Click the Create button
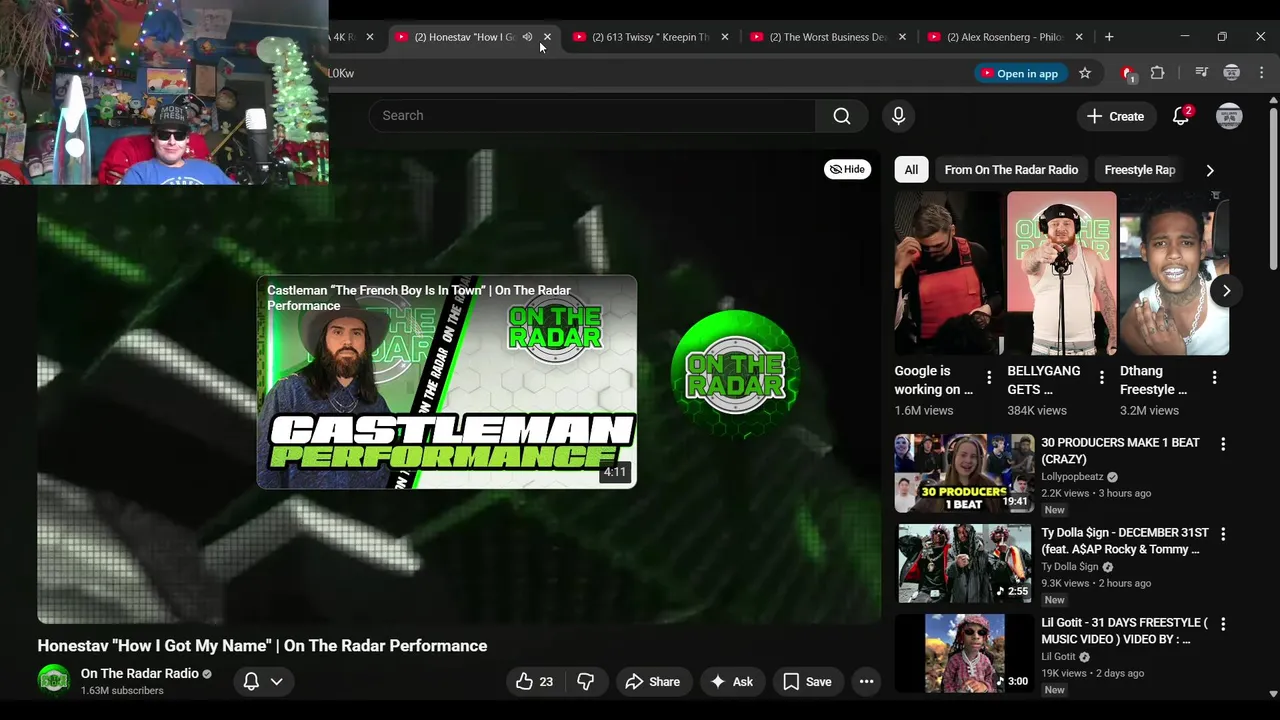Image resolution: width=1280 pixels, height=720 pixels. coord(1116,116)
